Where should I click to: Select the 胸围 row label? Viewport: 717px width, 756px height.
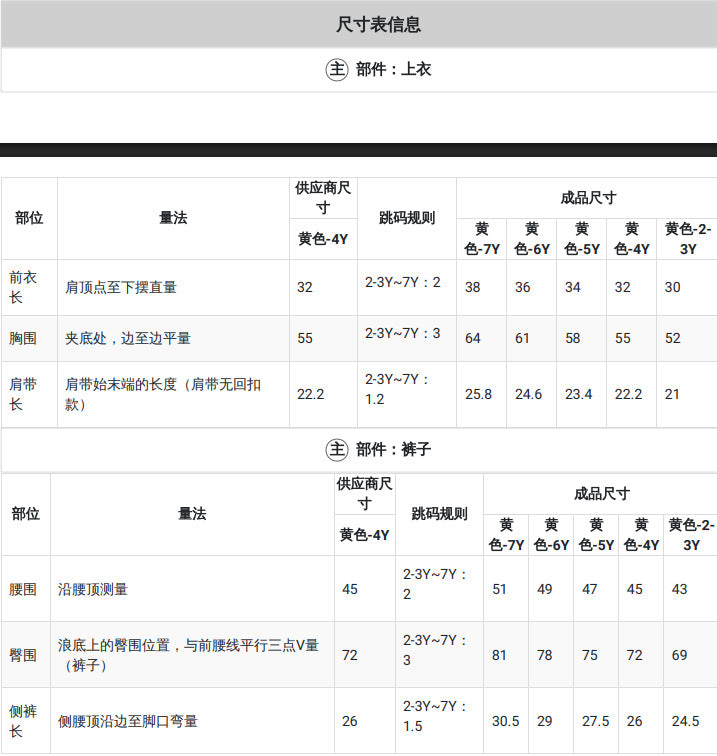click(x=23, y=338)
